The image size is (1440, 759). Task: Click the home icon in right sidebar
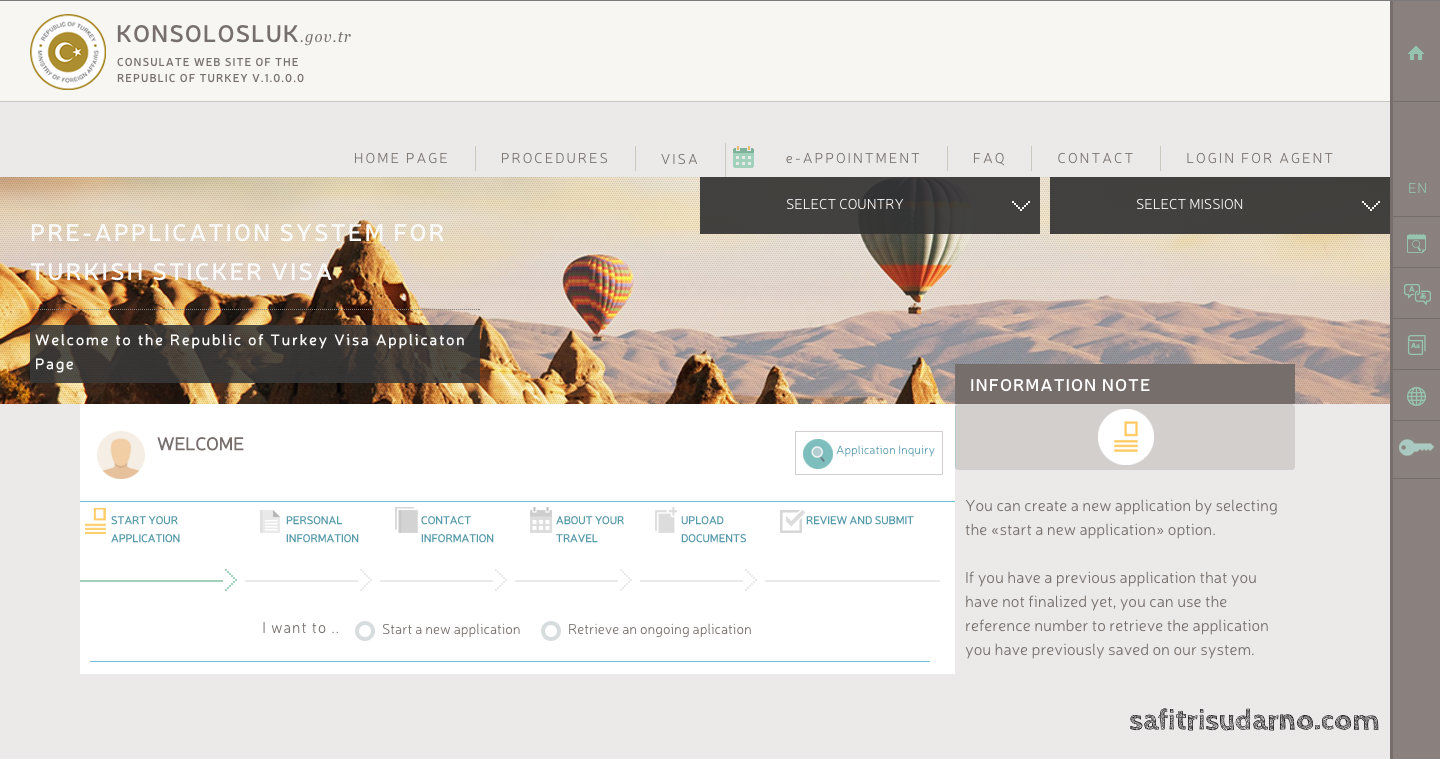coord(1415,54)
